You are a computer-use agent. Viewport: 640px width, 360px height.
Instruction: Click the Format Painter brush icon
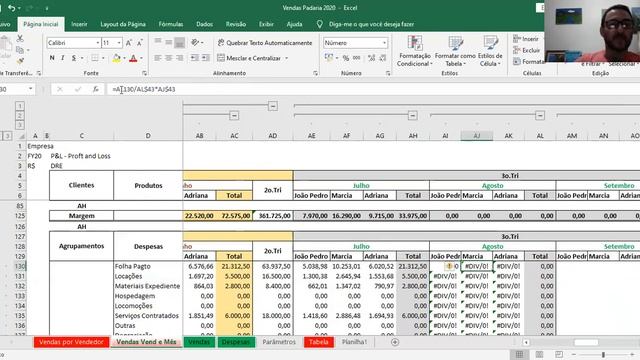(20, 61)
